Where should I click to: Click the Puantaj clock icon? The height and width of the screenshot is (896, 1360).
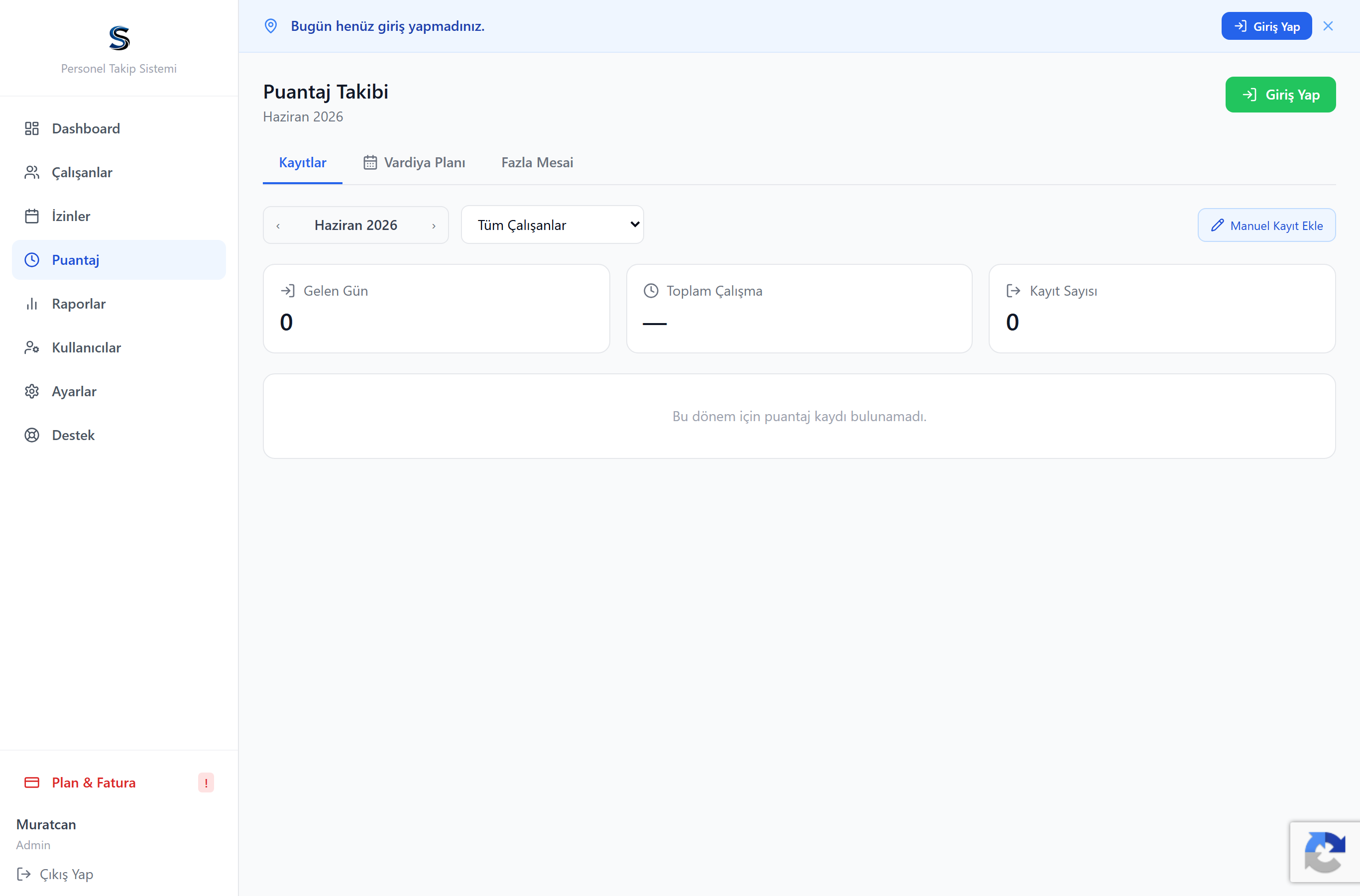32,260
